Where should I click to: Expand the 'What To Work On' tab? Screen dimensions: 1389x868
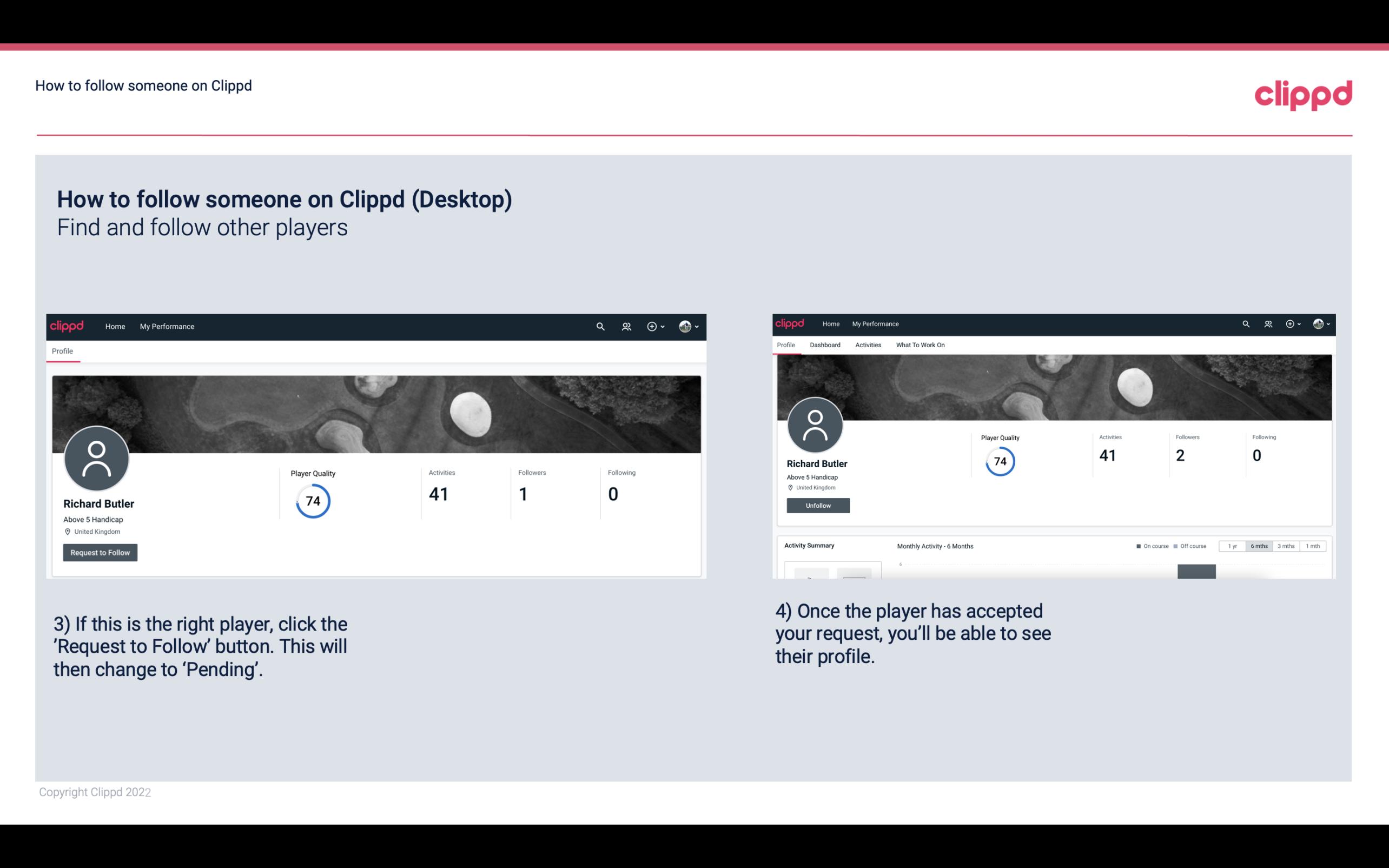click(x=920, y=345)
